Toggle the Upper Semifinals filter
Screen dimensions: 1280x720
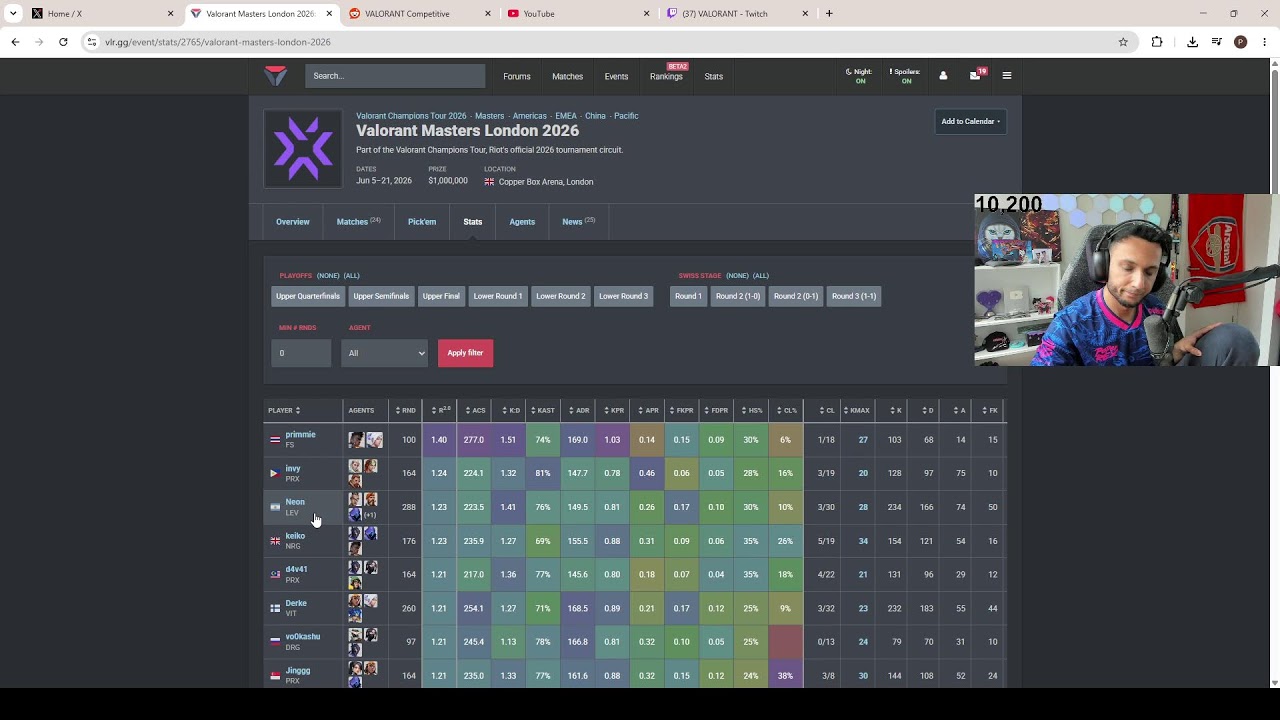coord(381,296)
